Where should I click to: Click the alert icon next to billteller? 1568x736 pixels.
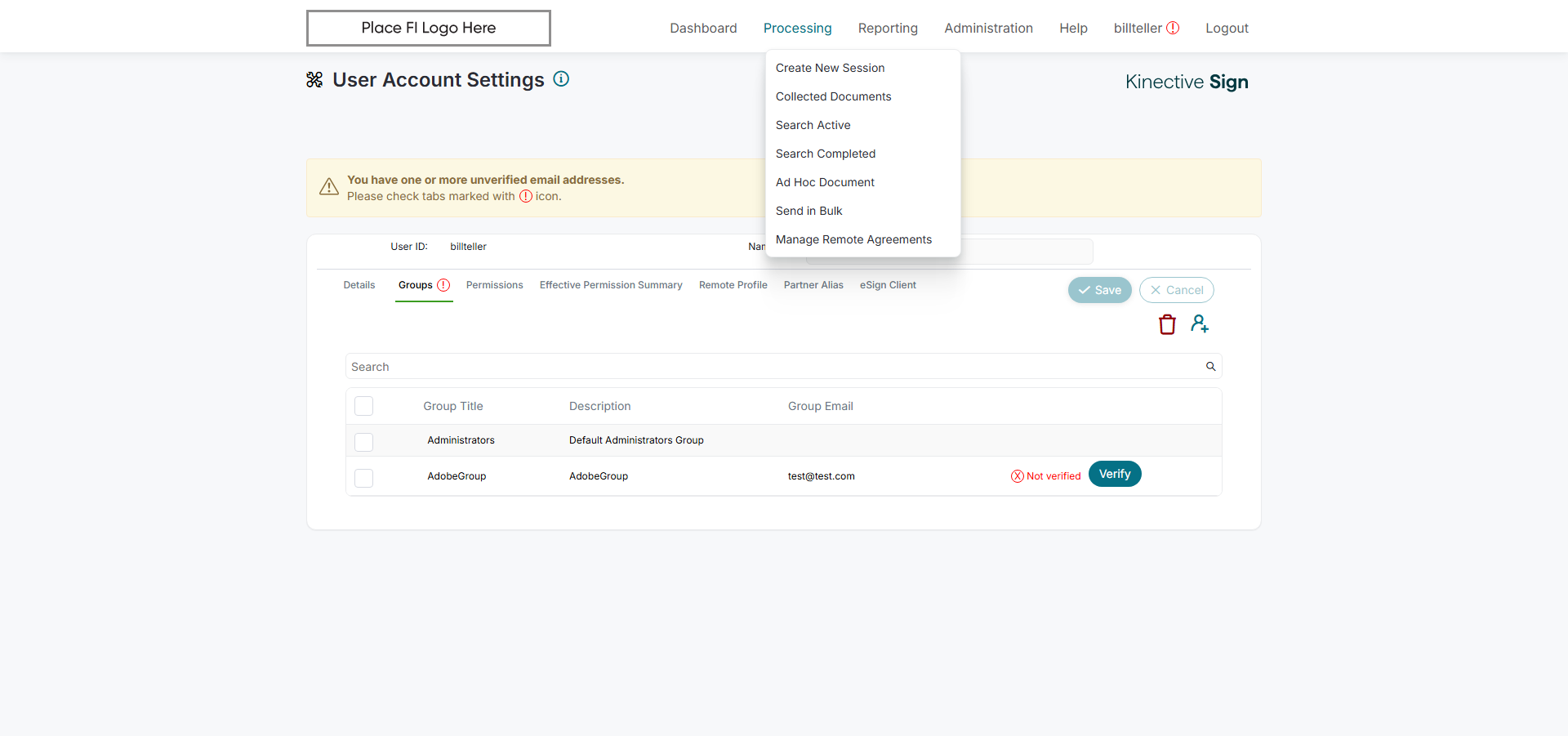pyautogui.click(x=1173, y=28)
